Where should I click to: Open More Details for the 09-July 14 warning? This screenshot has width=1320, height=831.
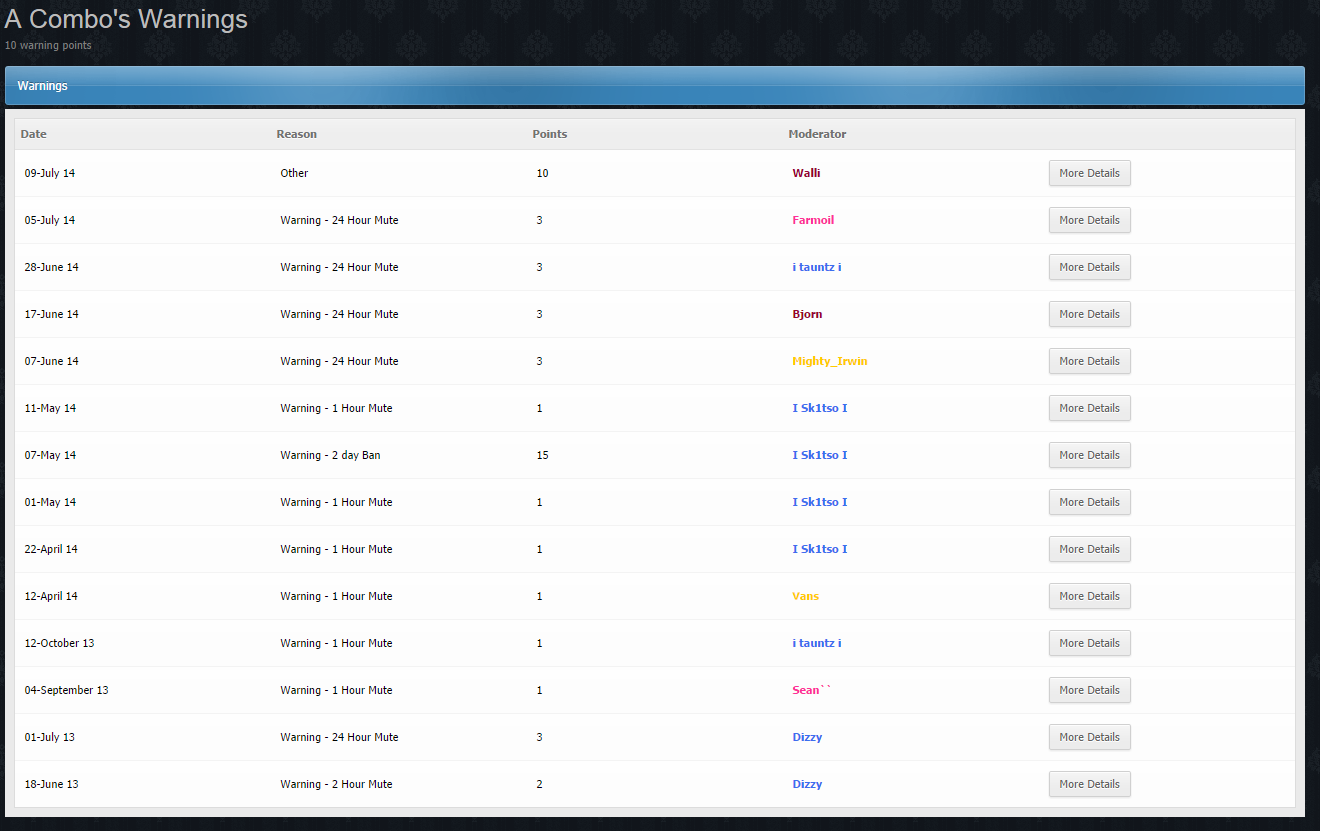coord(1089,173)
